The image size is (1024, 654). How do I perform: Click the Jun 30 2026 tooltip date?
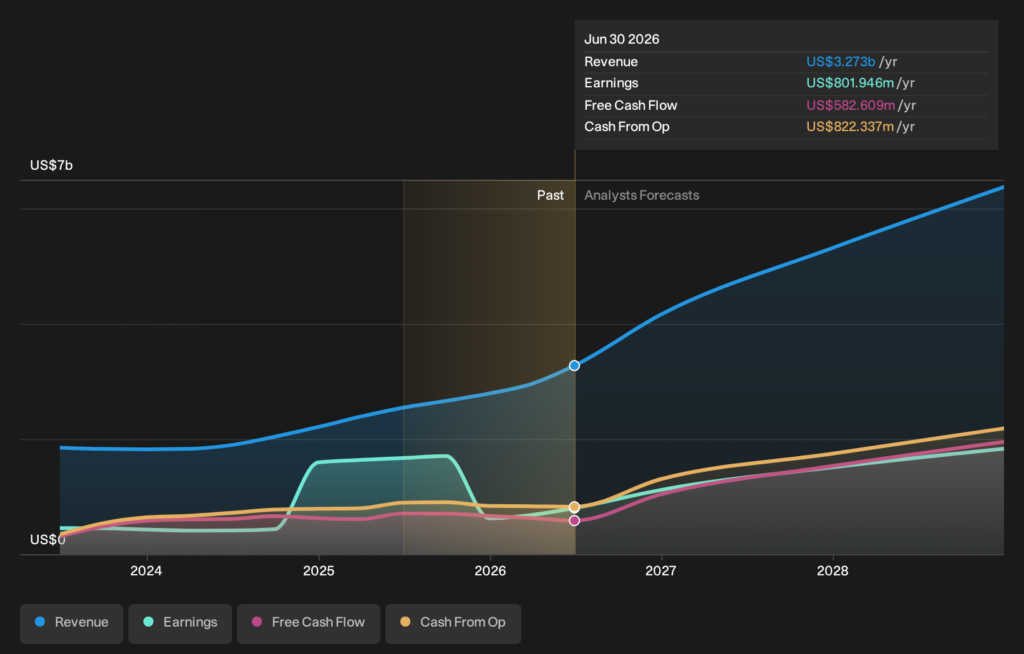tap(622, 39)
